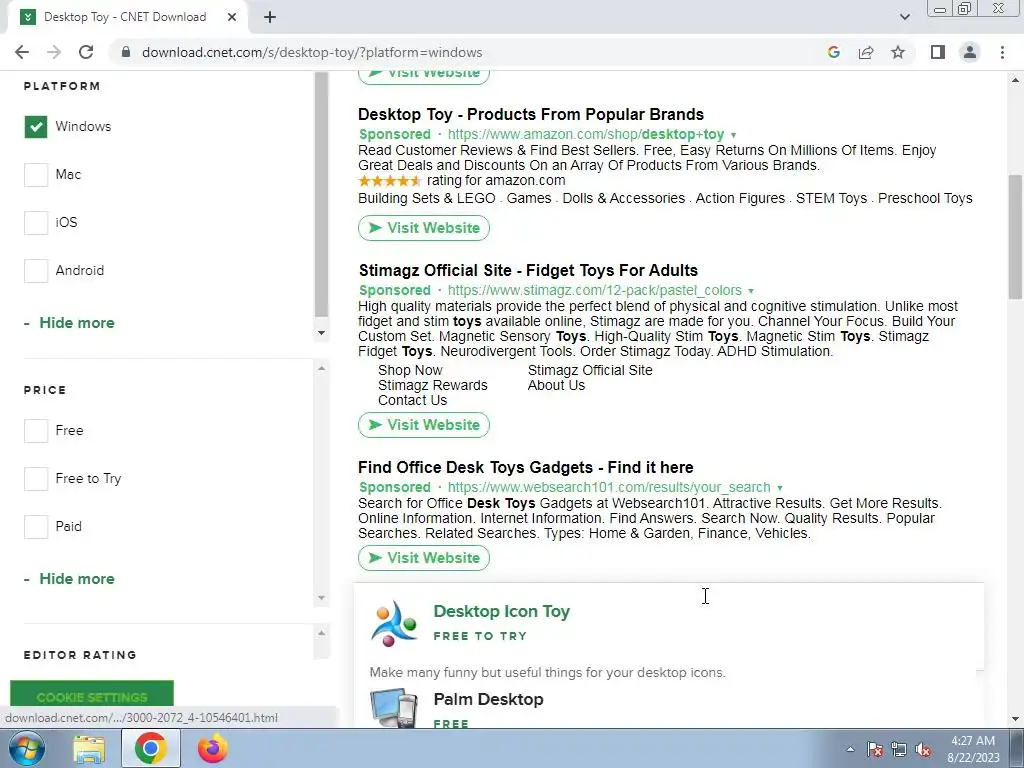The height and width of the screenshot is (768, 1024).
Task: Click the platform panel scroll-down arrow
Action: click(321, 333)
